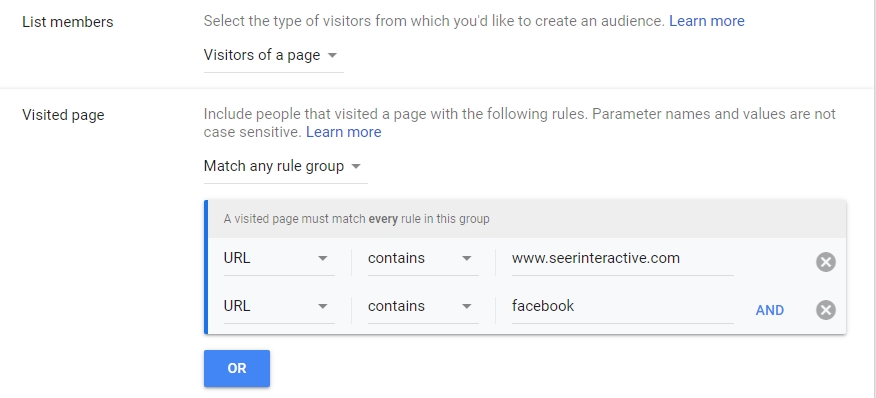876x398 pixels.
Task: Click the 'must match every rule' group header
Action: click(527, 219)
